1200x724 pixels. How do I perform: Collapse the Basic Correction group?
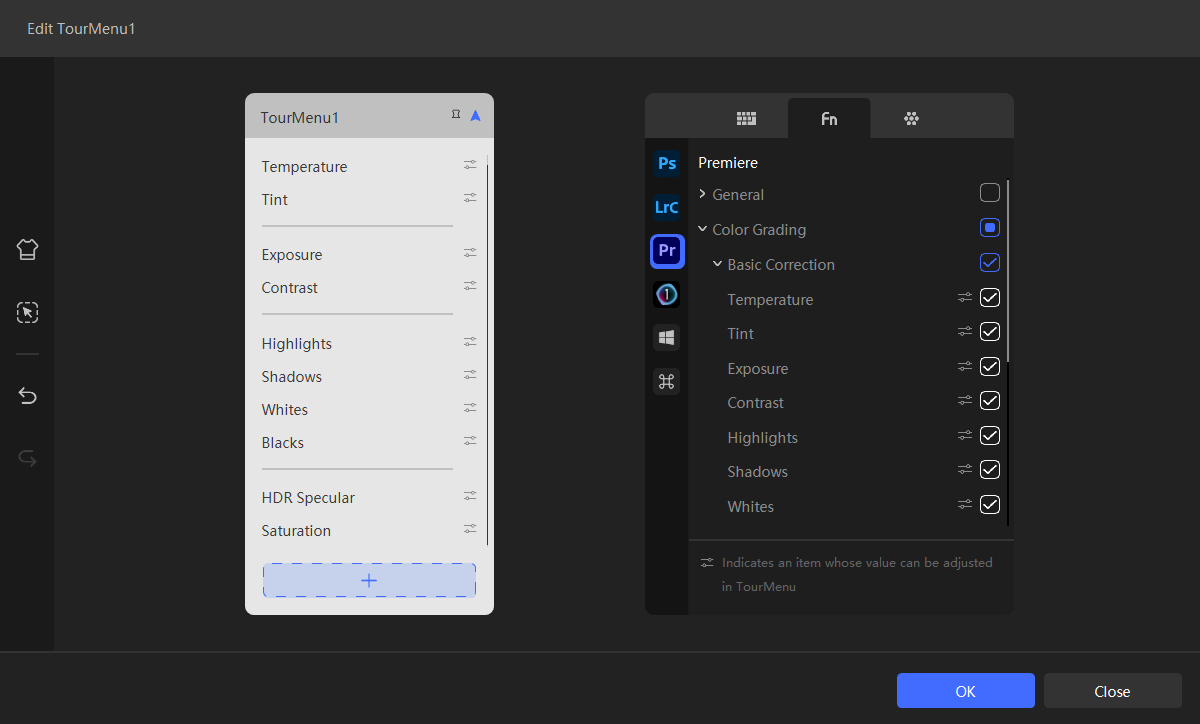pyautogui.click(x=718, y=264)
